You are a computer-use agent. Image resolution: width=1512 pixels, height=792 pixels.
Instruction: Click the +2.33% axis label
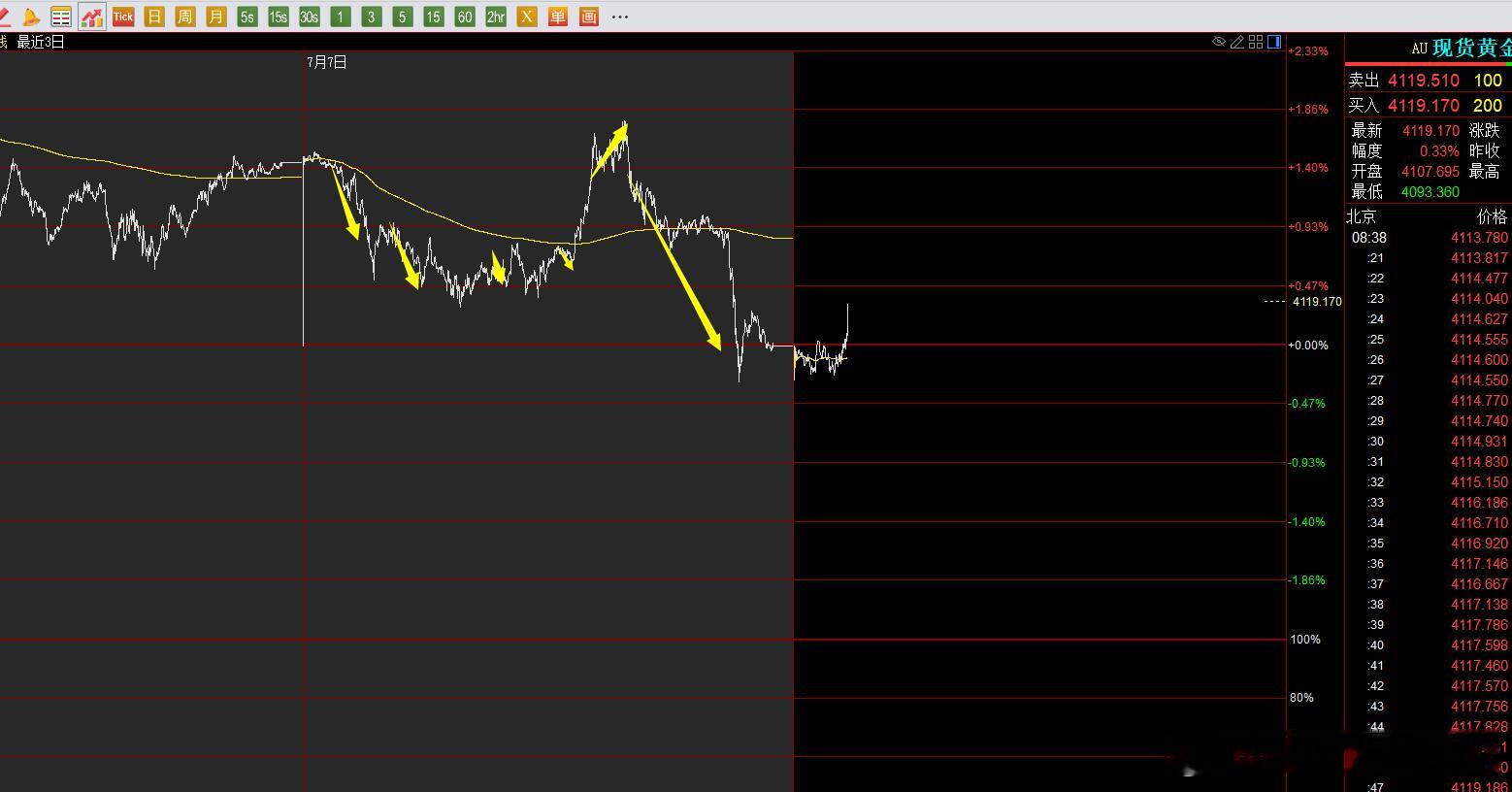coord(1308,50)
